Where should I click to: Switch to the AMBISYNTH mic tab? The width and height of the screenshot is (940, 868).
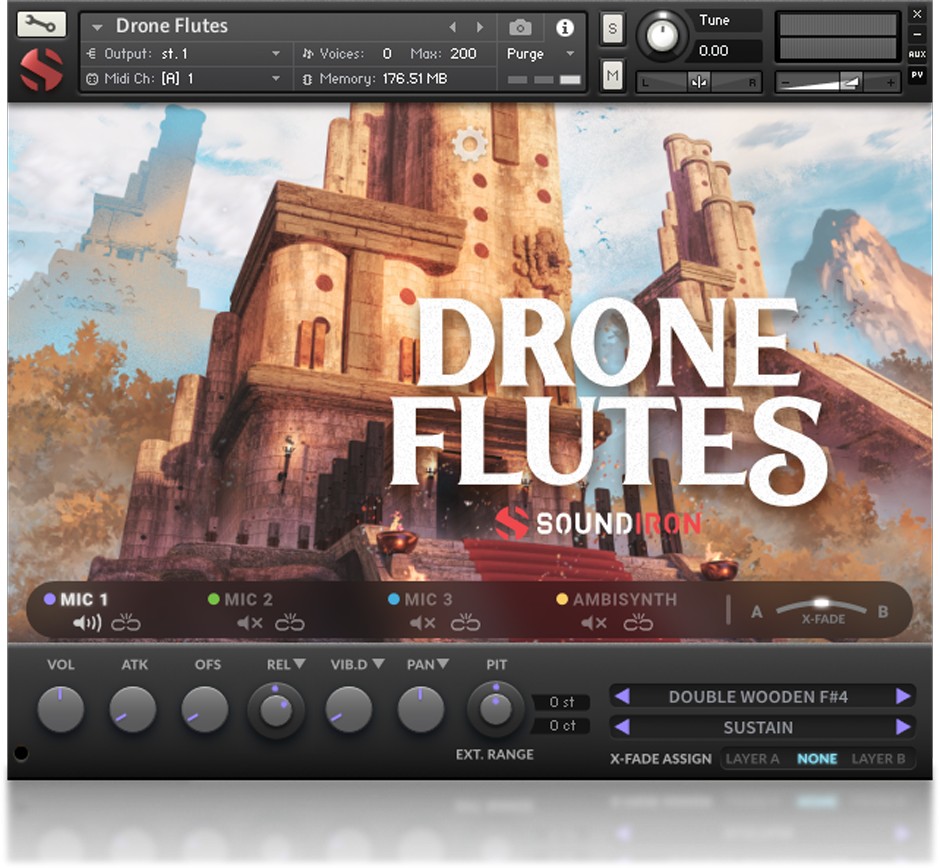pos(625,599)
